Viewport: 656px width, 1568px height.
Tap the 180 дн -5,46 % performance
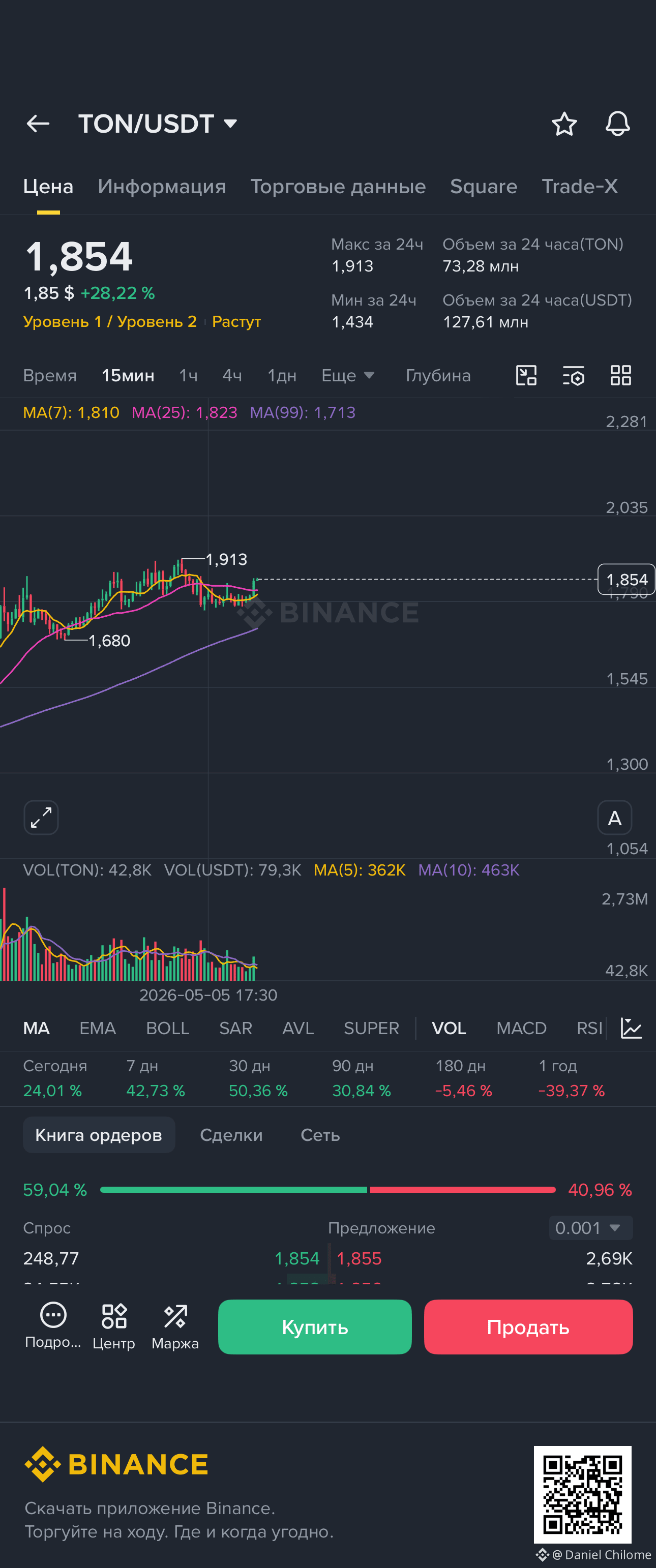click(x=464, y=1078)
